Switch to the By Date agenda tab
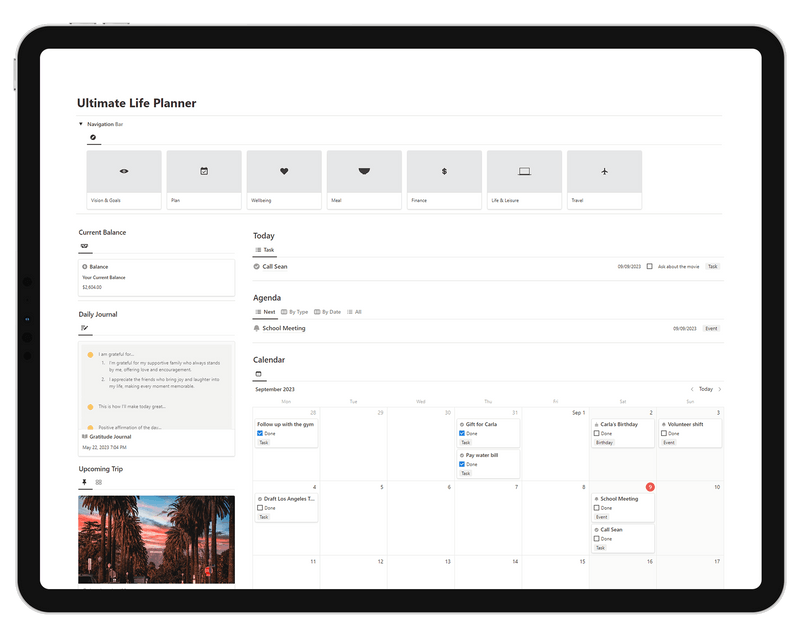The width and height of the screenshot is (800, 637). tap(328, 312)
